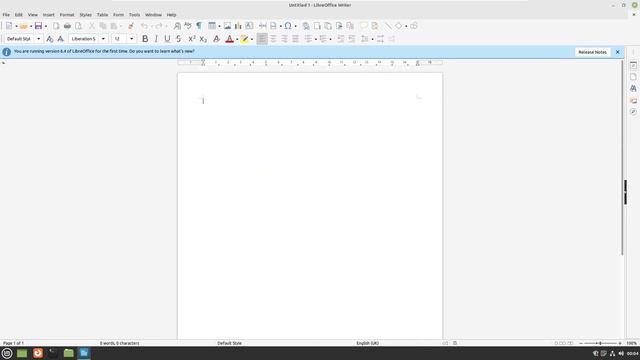This screenshot has height=360, width=640.
Task: Click the Insert Line icon
Action: [x=388, y=26]
